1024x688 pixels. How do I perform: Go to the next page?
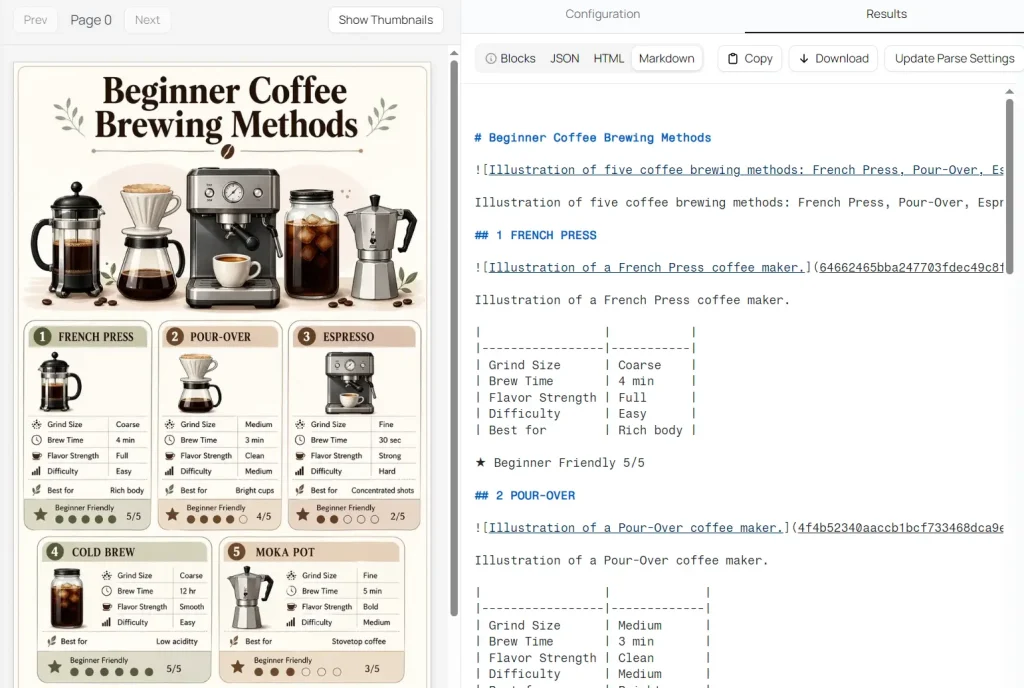(147, 19)
